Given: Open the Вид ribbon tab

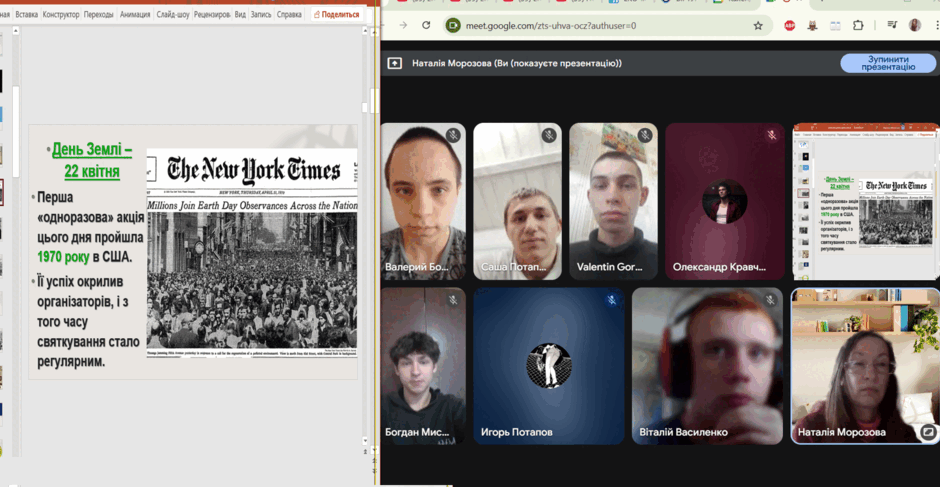Looking at the screenshot, I should [240, 14].
